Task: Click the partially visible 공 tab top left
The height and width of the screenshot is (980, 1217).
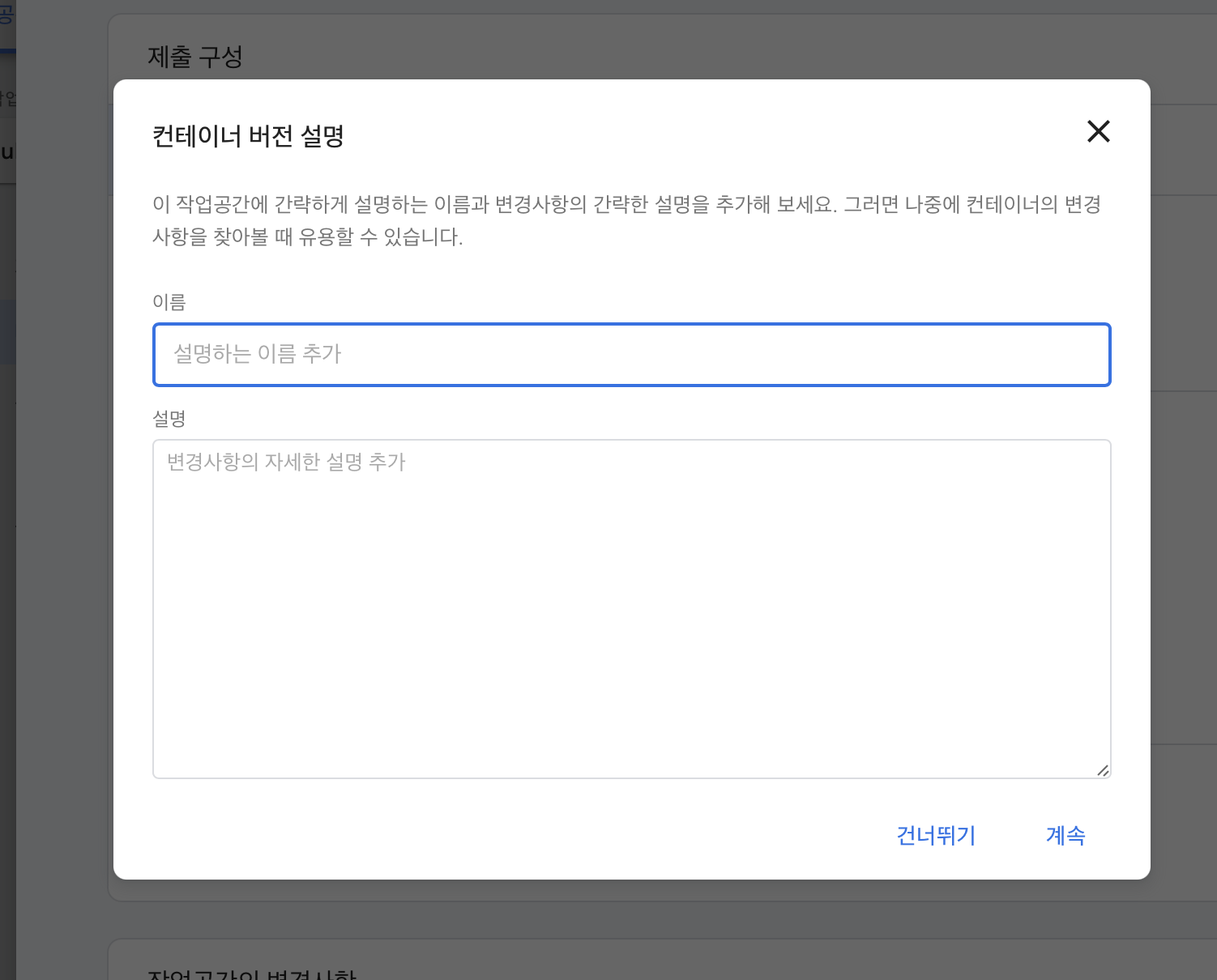Action: coord(8,18)
